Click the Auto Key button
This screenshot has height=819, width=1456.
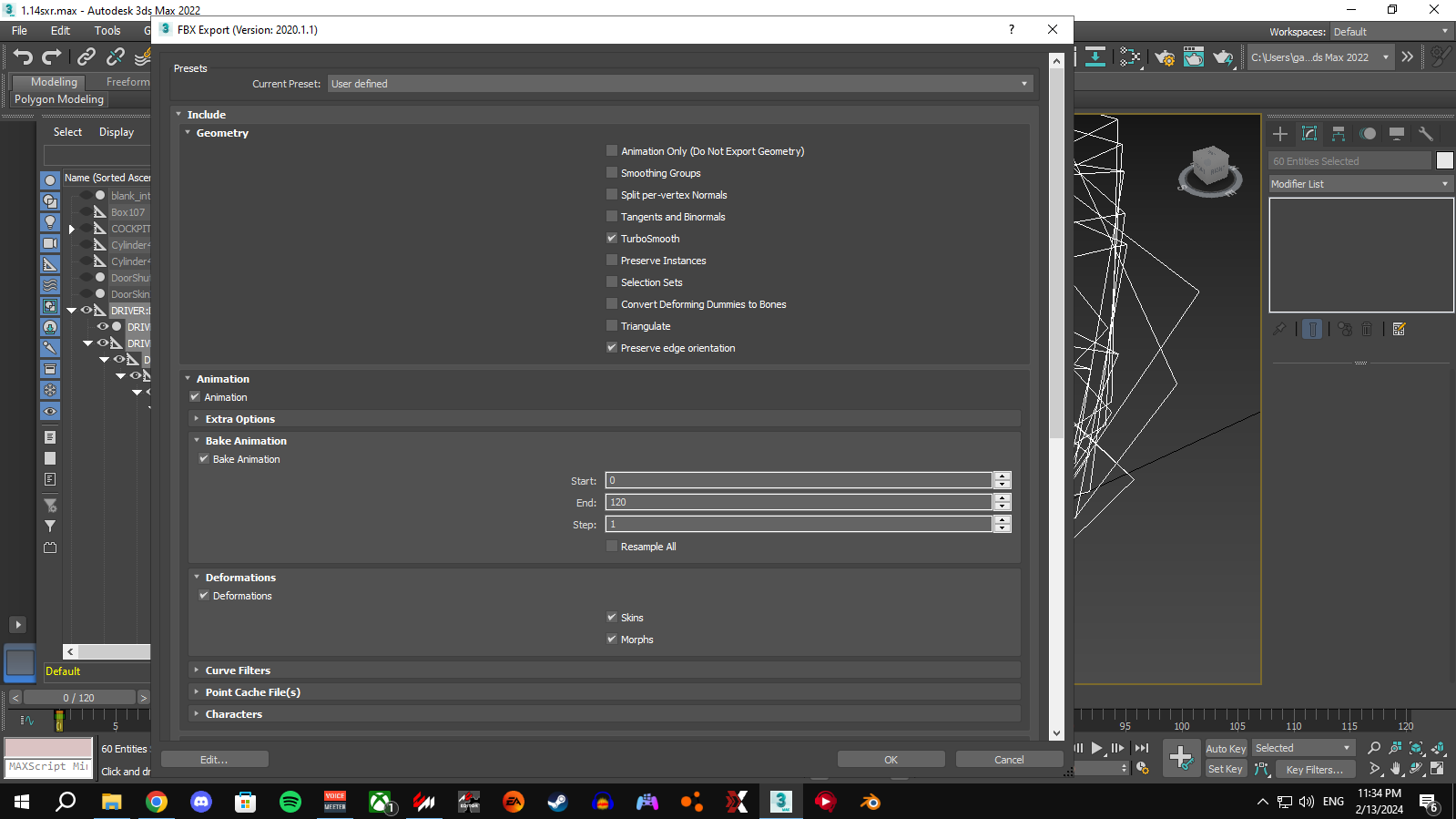(1226, 749)
